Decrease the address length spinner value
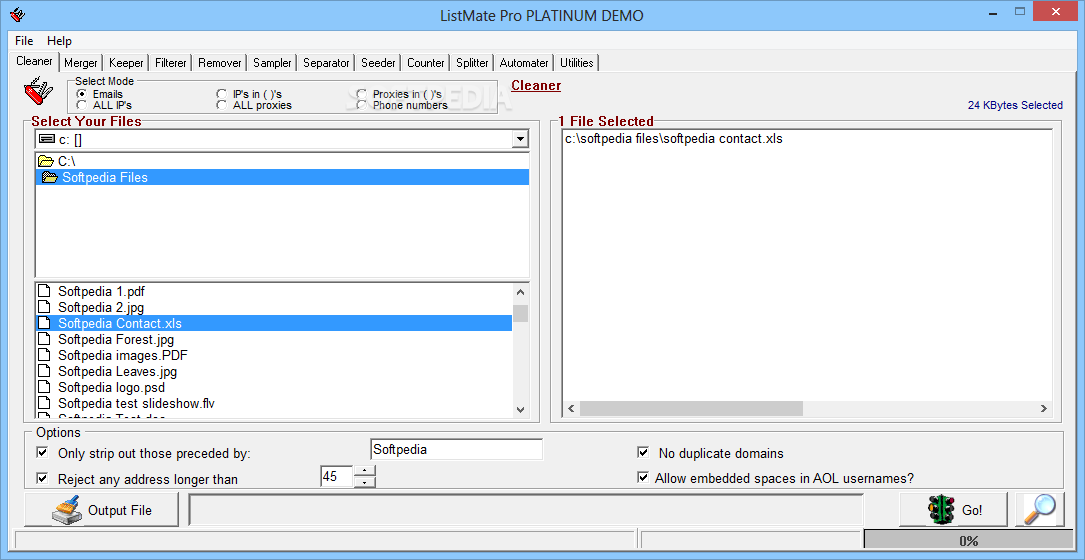The image size is (1085, 560). tap(365, 482)
